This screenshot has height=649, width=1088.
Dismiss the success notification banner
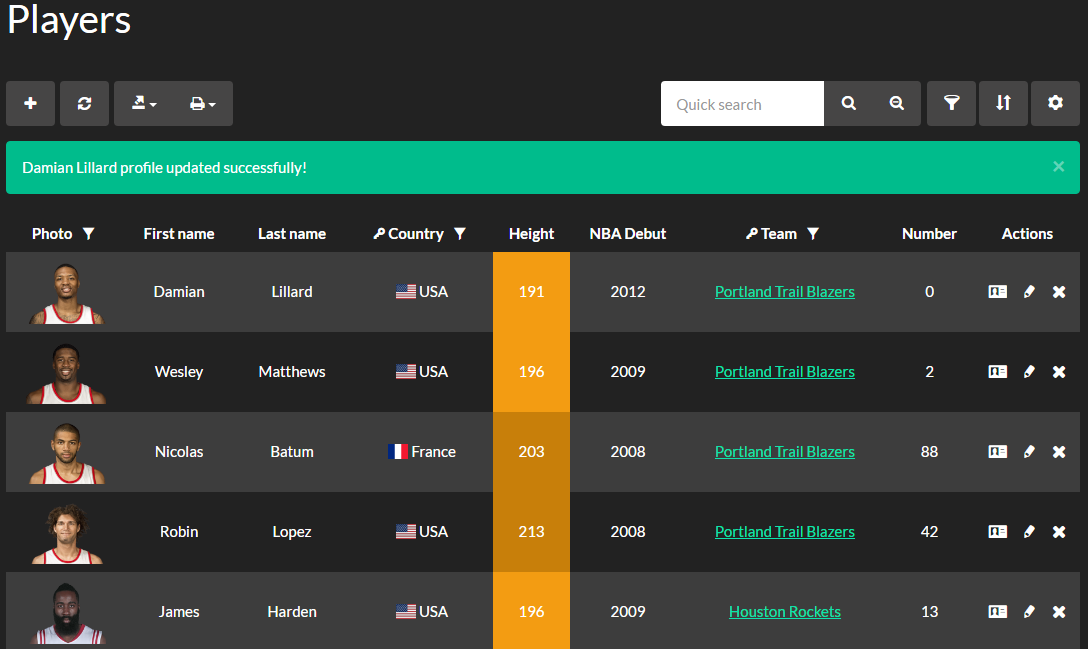pyautogui.click(x=1058, y=167)
